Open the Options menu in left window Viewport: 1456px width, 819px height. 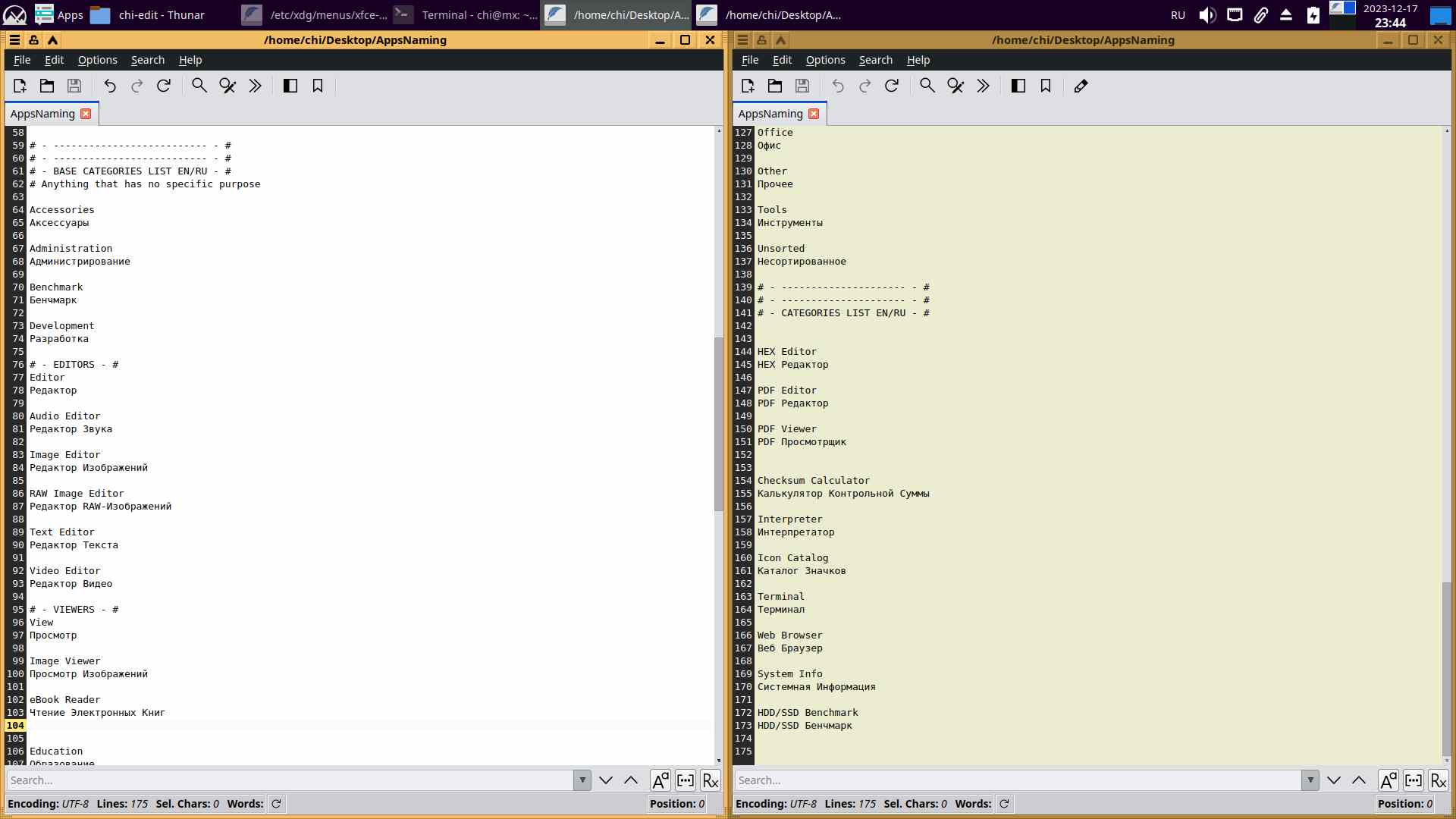click(97, 60)
